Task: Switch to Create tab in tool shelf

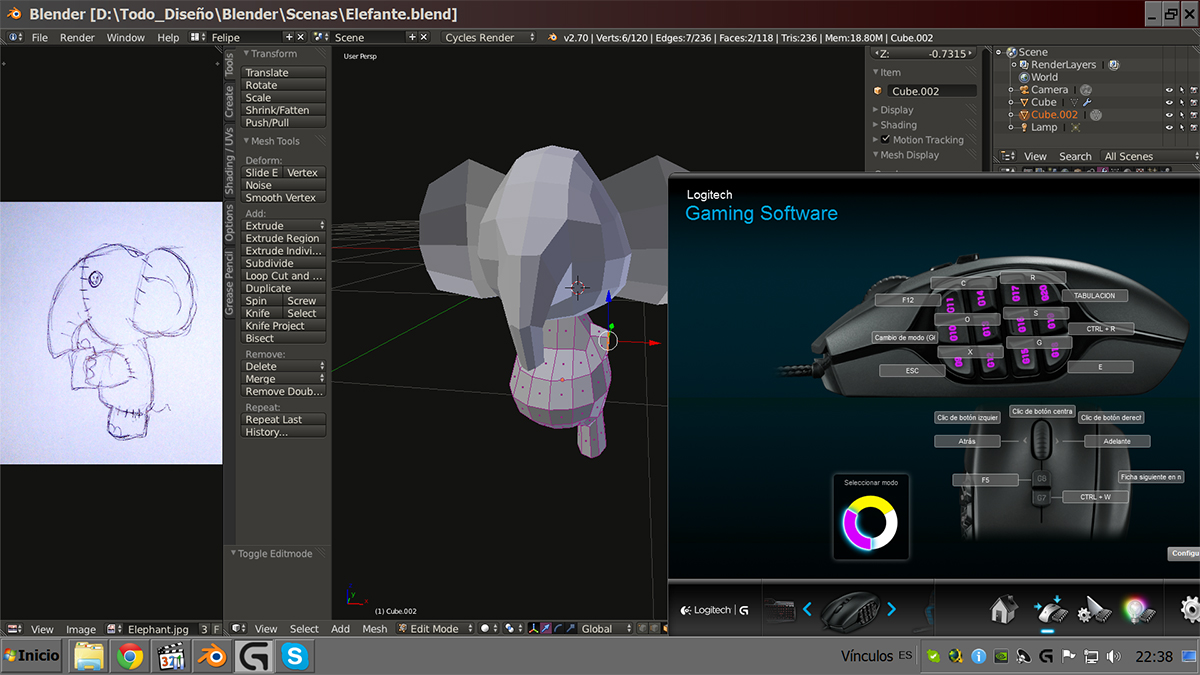Action: click(x=229, y=100)
